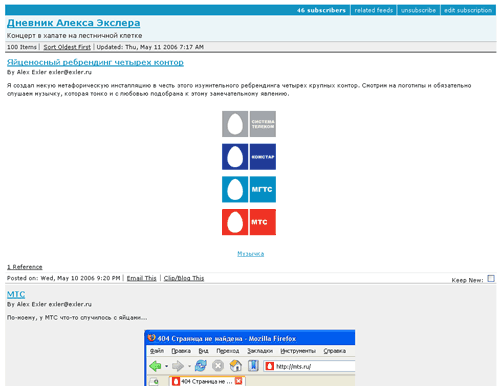Viewport: 500px width, 386px height.
Task: Click the Email This link
Action: pyautogui.click(x=141, y=278)
